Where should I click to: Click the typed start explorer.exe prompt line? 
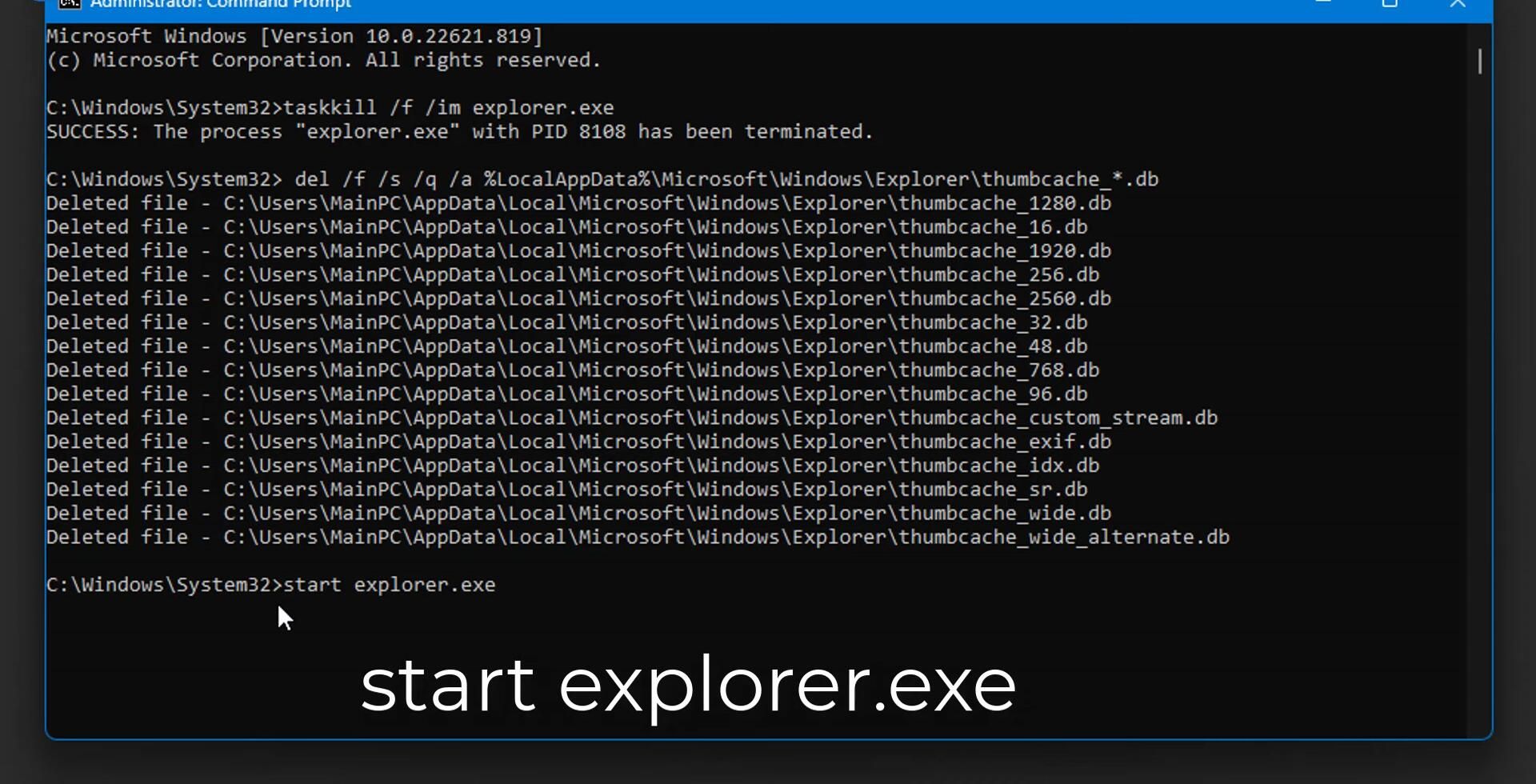(271, 585)
